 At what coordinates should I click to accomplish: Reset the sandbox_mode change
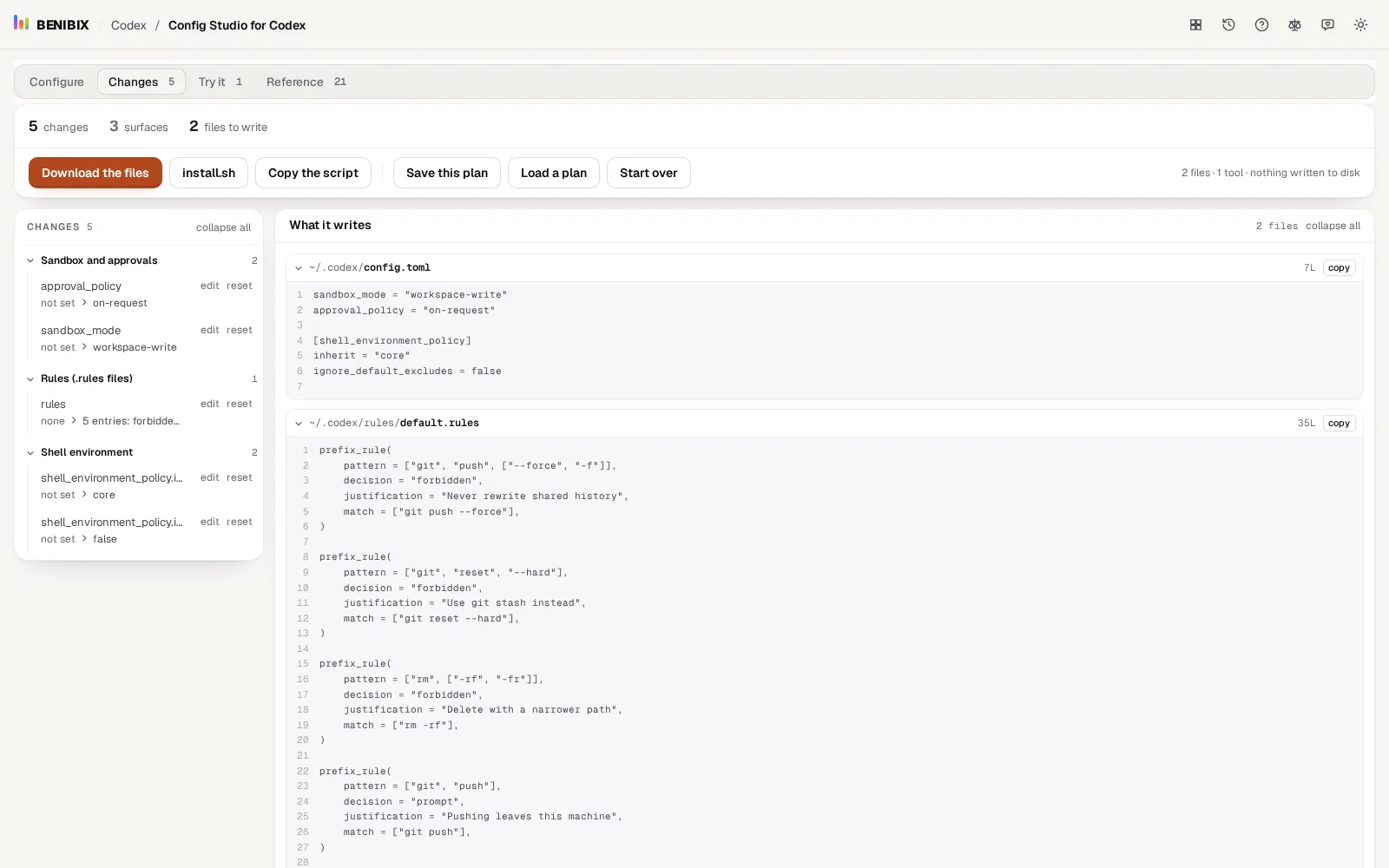(x=240, y=330)
